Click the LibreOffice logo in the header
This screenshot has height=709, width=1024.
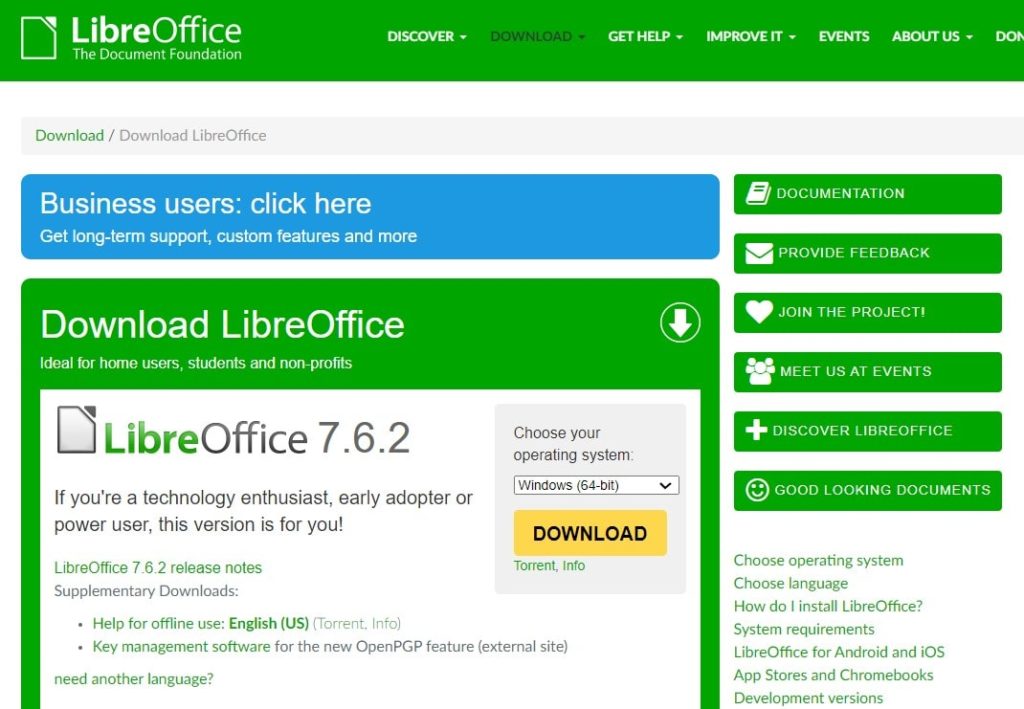(131, 38)
